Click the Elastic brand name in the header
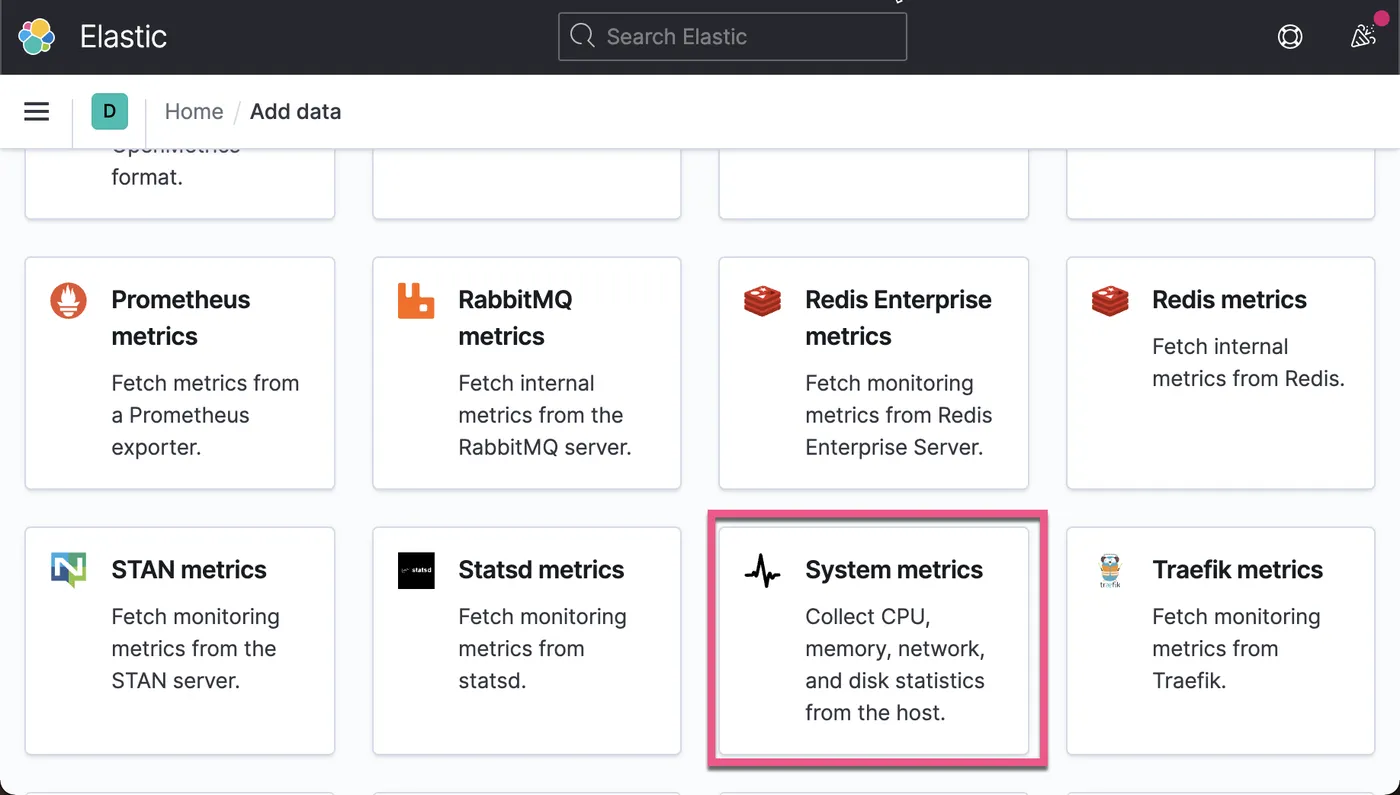 click(x=123, y=37)
